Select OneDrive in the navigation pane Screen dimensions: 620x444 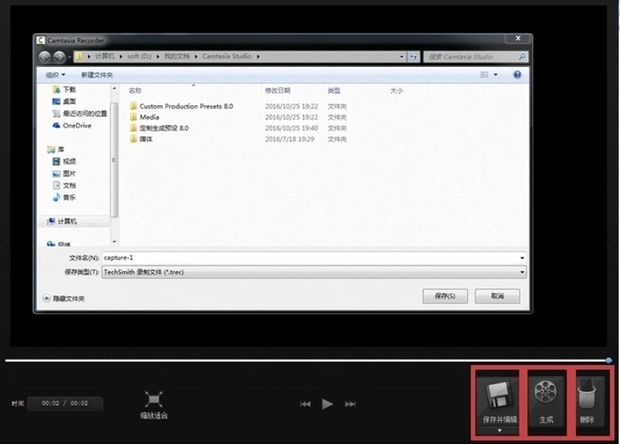coord(72,125)
